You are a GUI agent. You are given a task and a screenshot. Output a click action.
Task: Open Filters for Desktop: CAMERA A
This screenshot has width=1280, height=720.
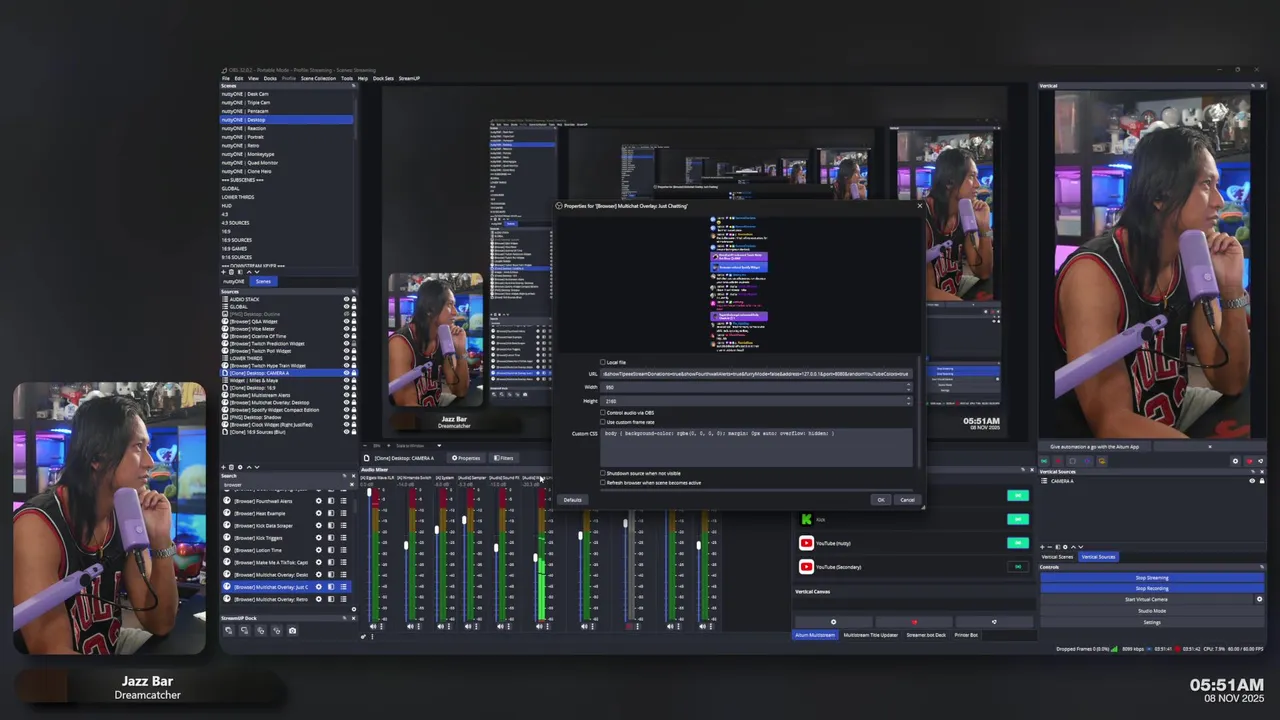tap(504, 458)
